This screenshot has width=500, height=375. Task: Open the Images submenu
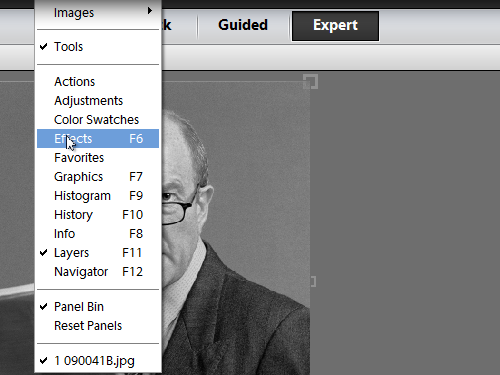tap(98, 13)
